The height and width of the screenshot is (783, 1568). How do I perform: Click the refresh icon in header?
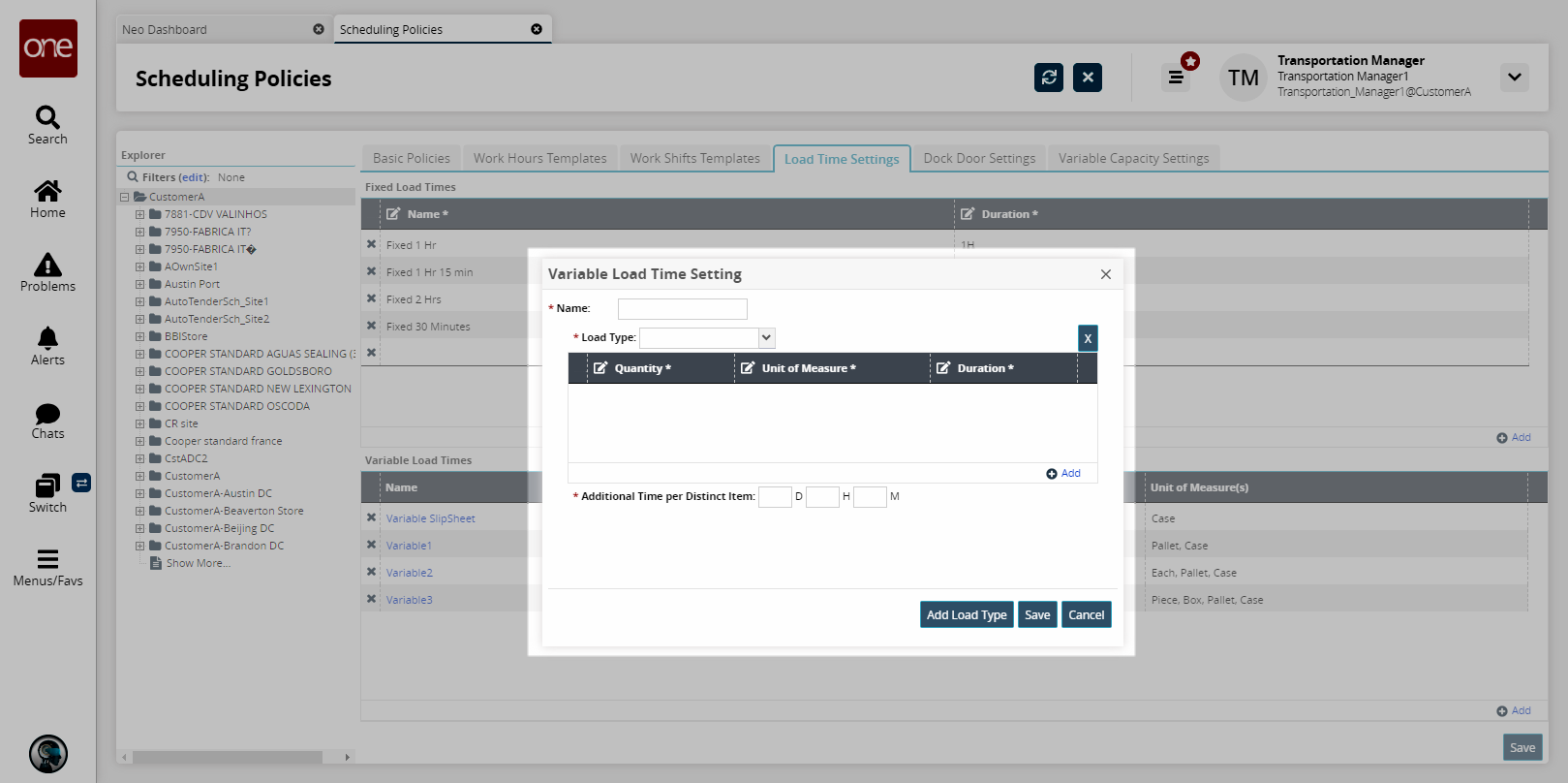point(1049,78)
